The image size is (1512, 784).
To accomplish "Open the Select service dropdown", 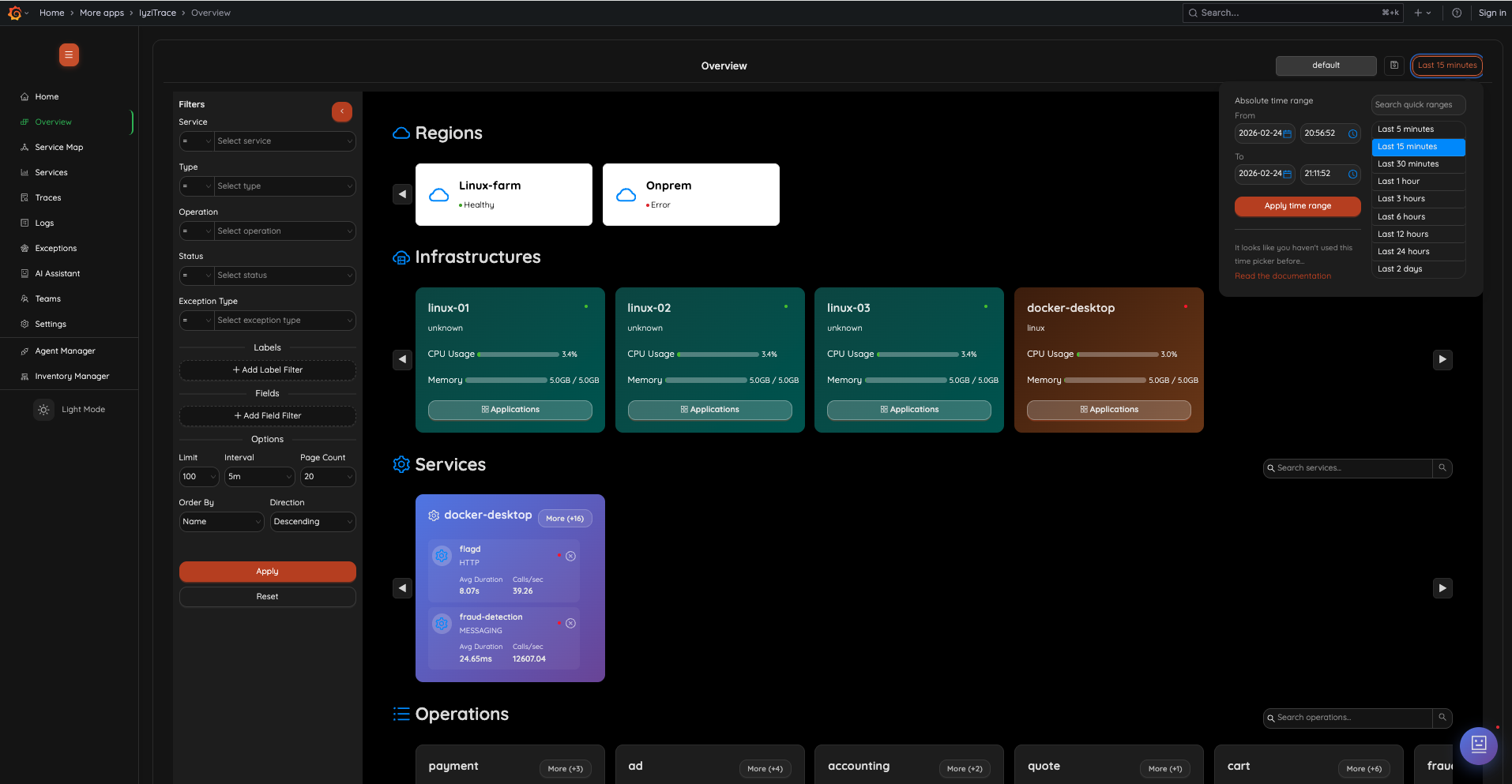I will [x=284, y=141].
